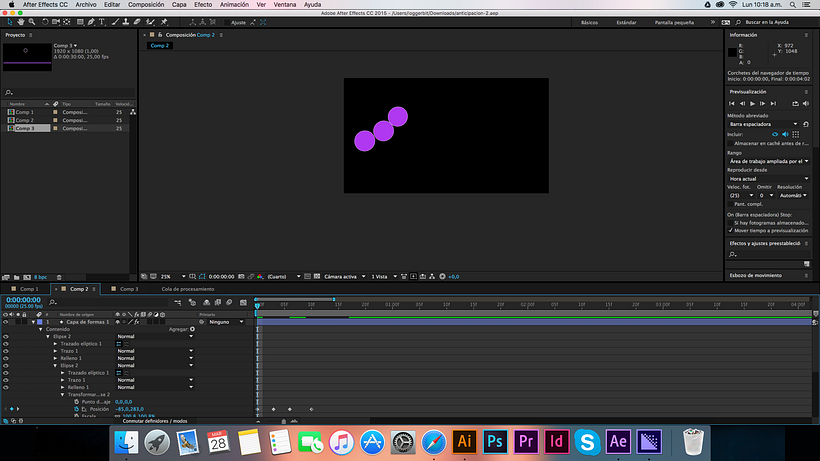This screenshot has height=461, width=820.
Task: Switch to the Comp 3 timeline tab
Action: point(128,289)
